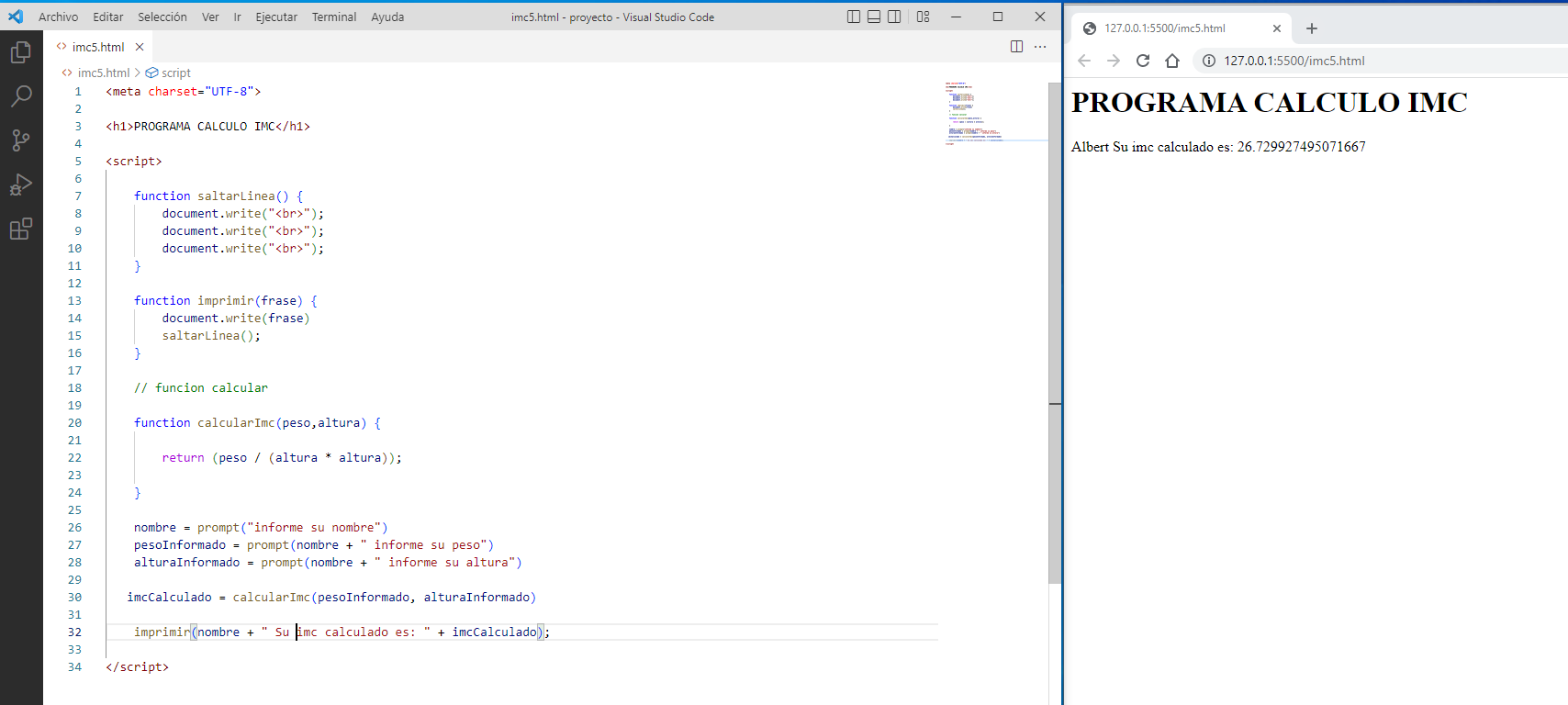Click the VS Code logo icon
This screenshot has width=1568, height=705.
pos(16,17)
